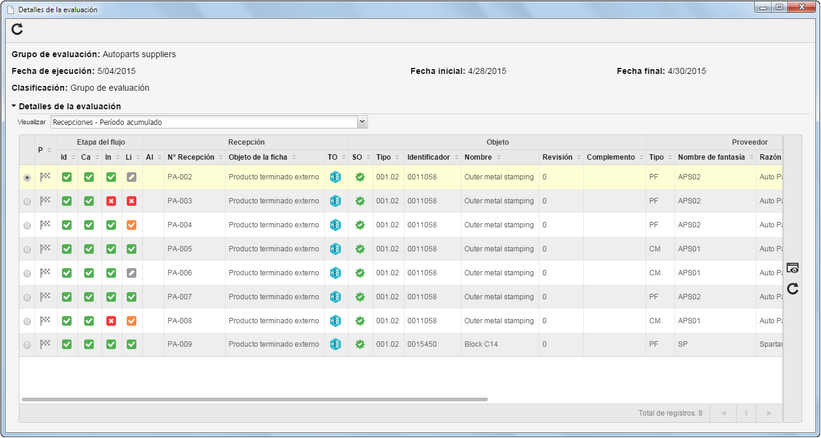Click the green SO status badge in row PA-003
Image resolution: width=821 pixels, height=438 pixels.
point(360,201)
